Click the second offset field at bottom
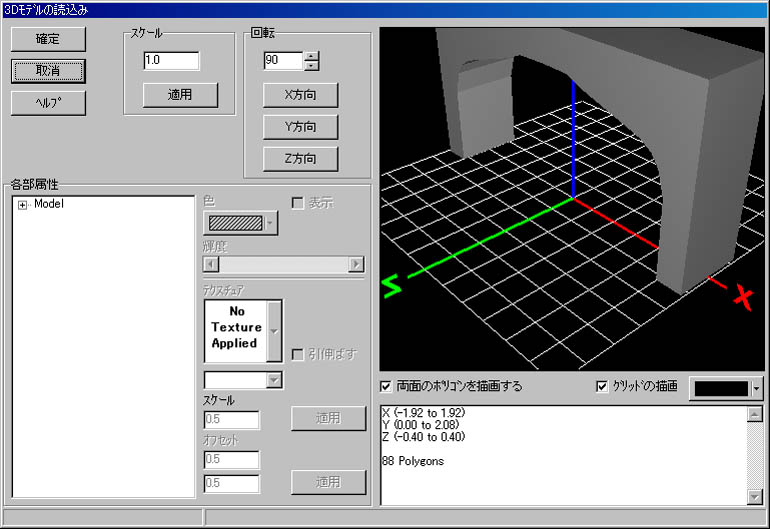Screen dimensions: 770x529 pyautogui.click(x=231, y=483)
